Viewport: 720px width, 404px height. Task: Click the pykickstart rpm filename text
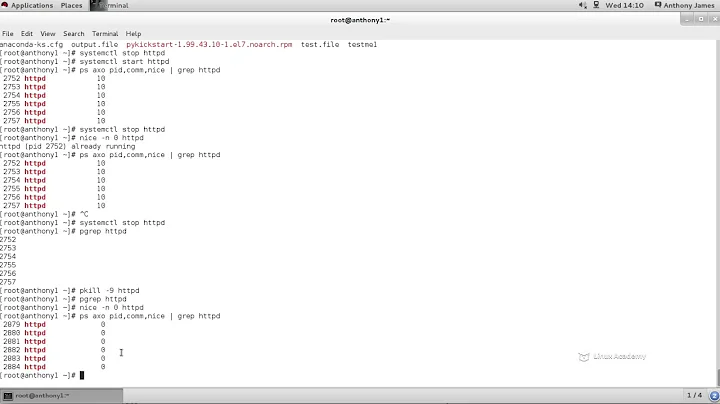point(209,45)
